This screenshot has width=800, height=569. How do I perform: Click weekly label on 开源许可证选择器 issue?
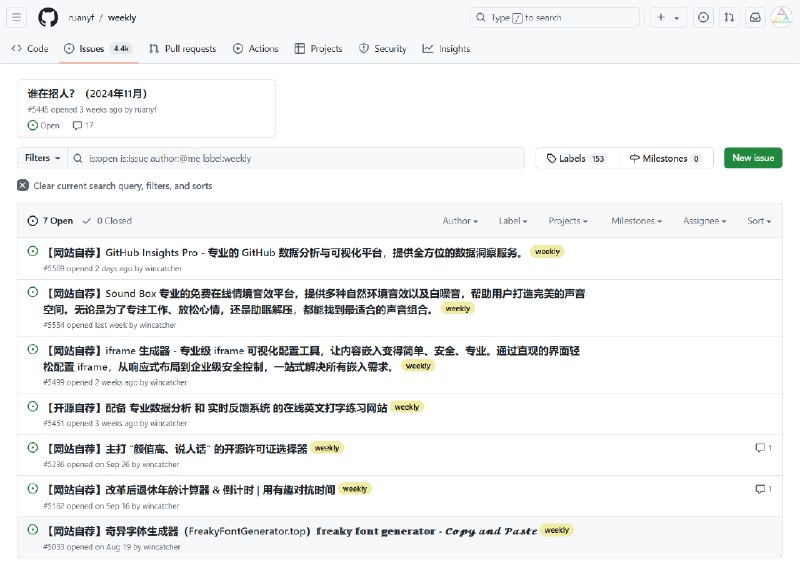pyautogui.click(x=327, y=448)
